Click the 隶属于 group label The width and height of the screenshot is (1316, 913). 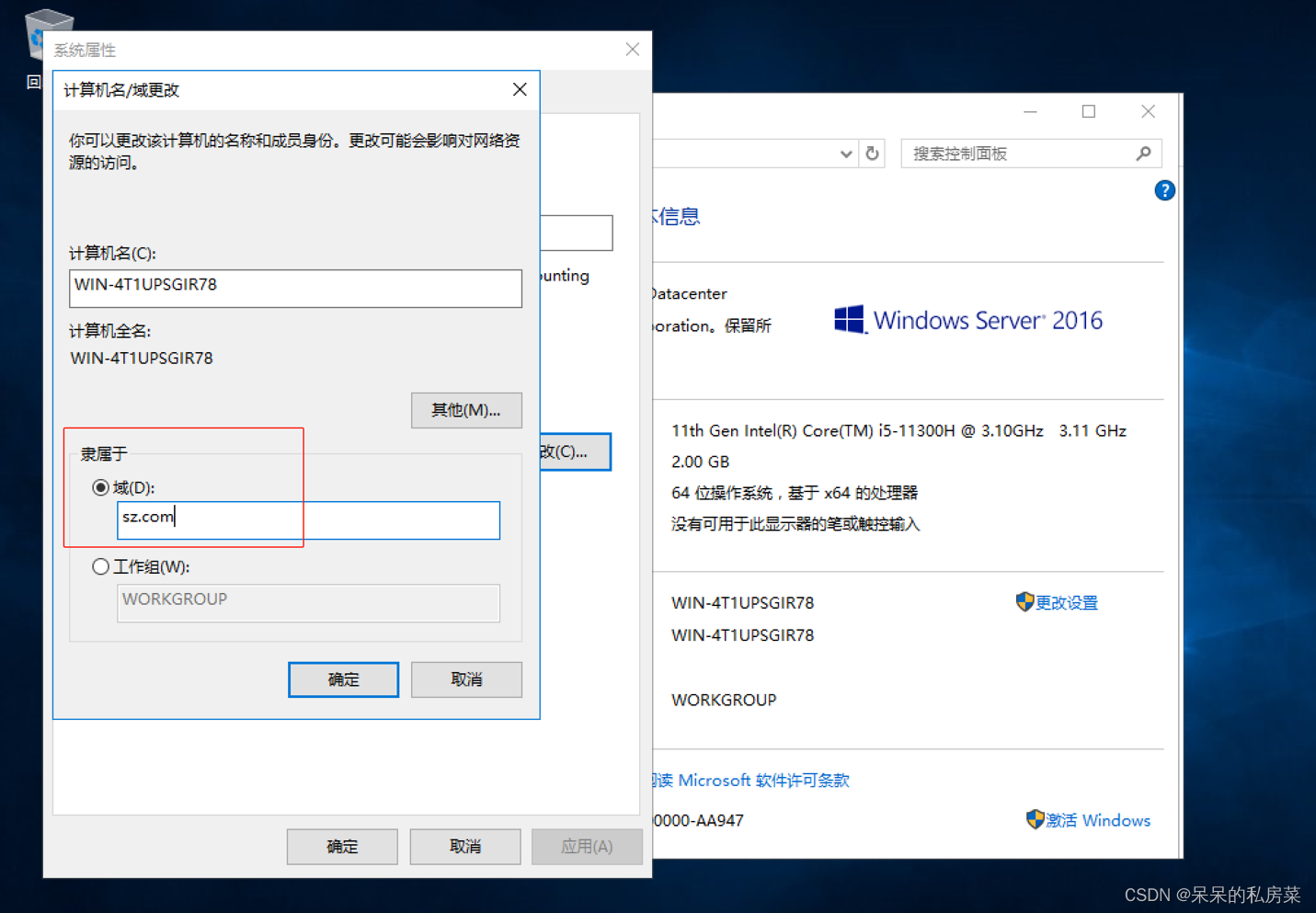[x=103, y=453]
